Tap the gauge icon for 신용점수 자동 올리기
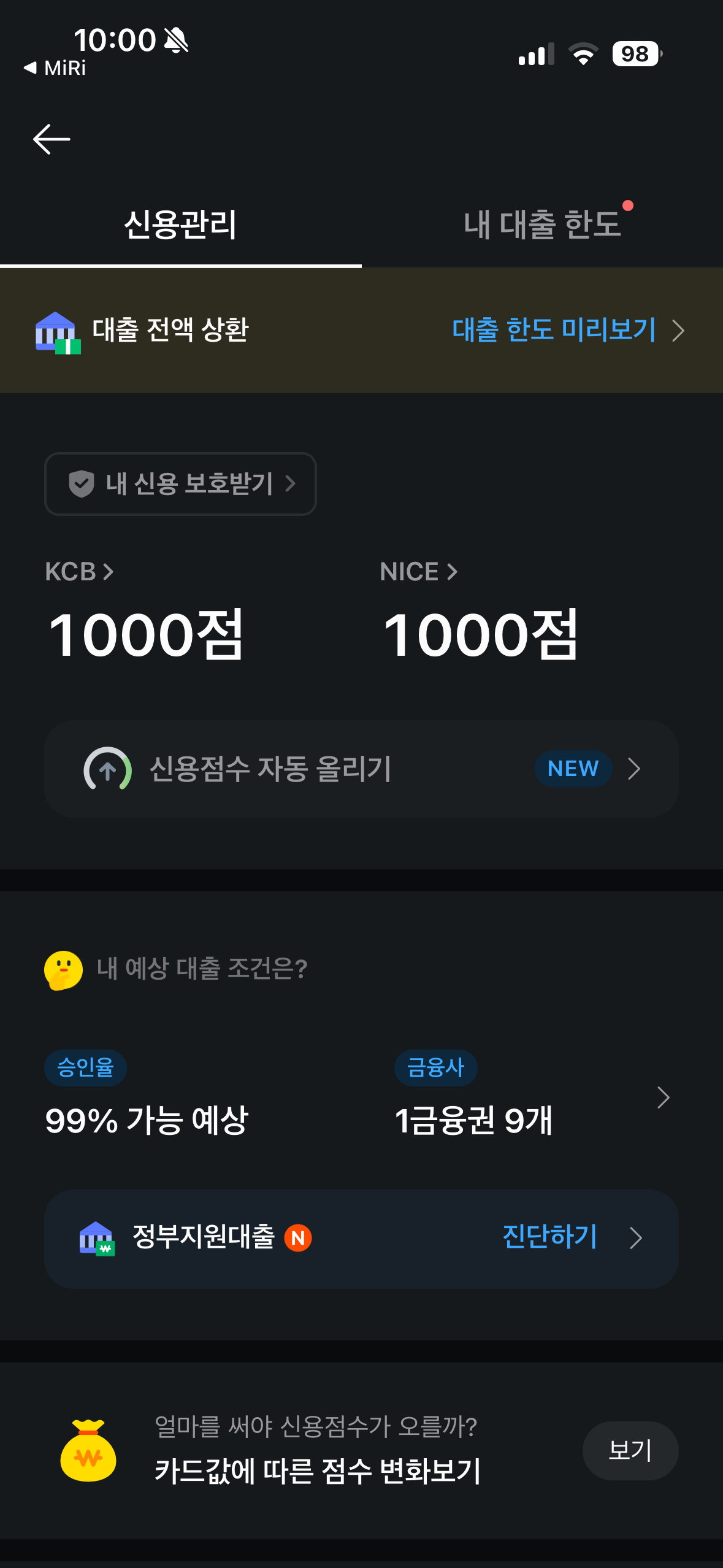 [x=107, y=769]
